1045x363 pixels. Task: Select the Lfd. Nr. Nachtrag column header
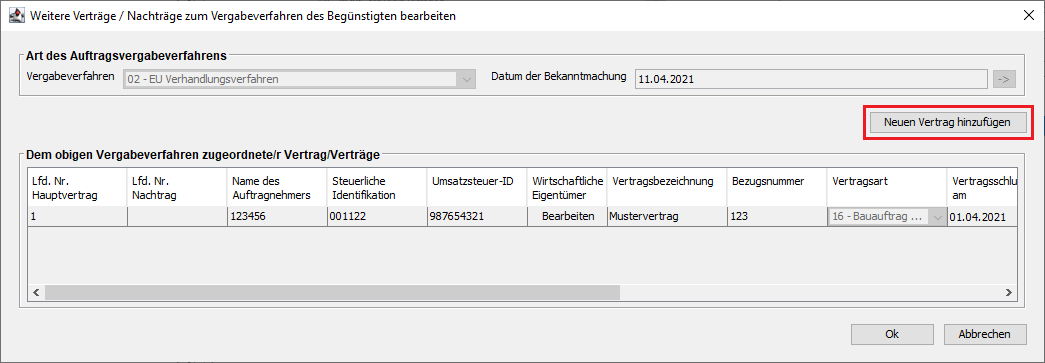pyautogui.click(x=177, y=188)
